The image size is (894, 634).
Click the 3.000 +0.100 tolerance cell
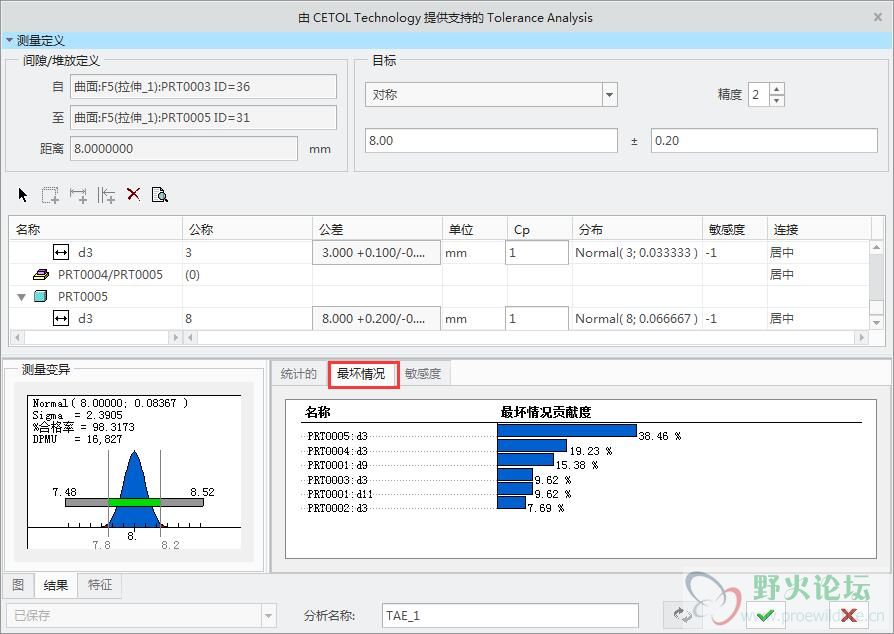(376, 252)
